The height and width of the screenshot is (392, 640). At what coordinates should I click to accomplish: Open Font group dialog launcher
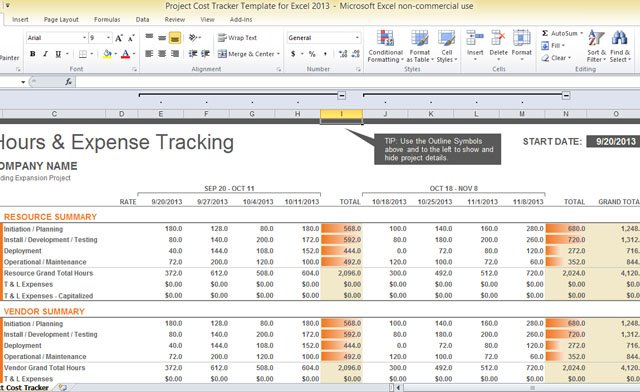135,69
